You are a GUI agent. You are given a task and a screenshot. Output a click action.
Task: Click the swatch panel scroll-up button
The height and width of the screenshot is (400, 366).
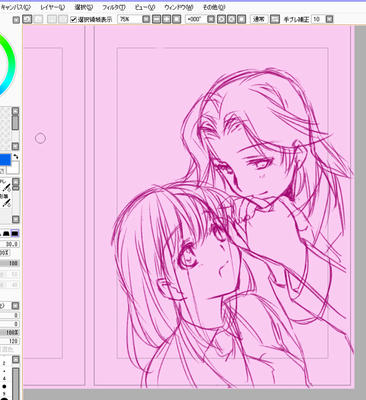pos(15,111)
